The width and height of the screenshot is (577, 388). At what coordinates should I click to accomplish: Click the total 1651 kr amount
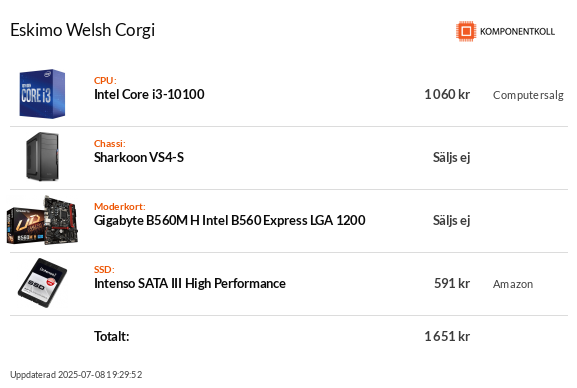tap(447, 336)
